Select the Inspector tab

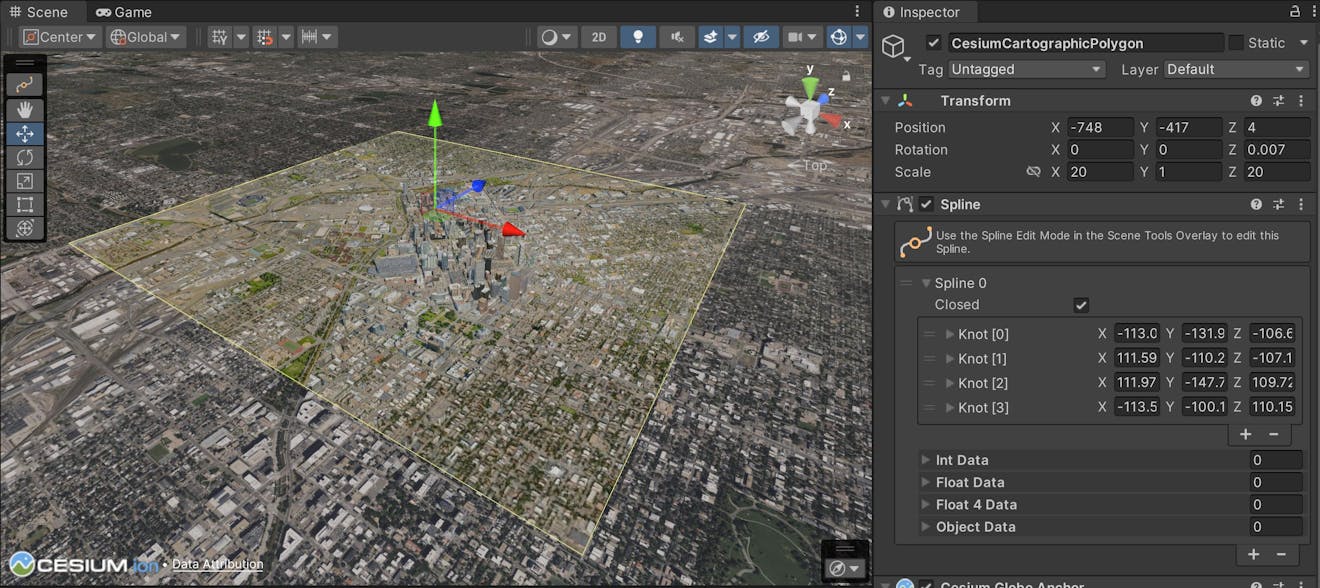coord(925,12)
